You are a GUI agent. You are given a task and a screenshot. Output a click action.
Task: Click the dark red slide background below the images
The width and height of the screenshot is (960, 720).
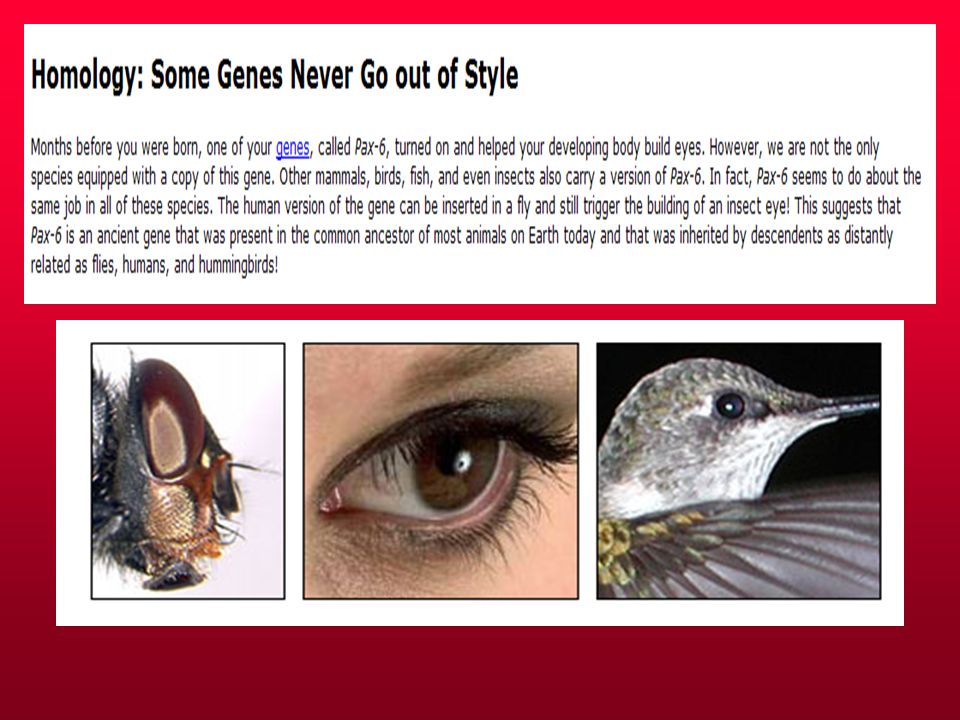coord(480,672)
